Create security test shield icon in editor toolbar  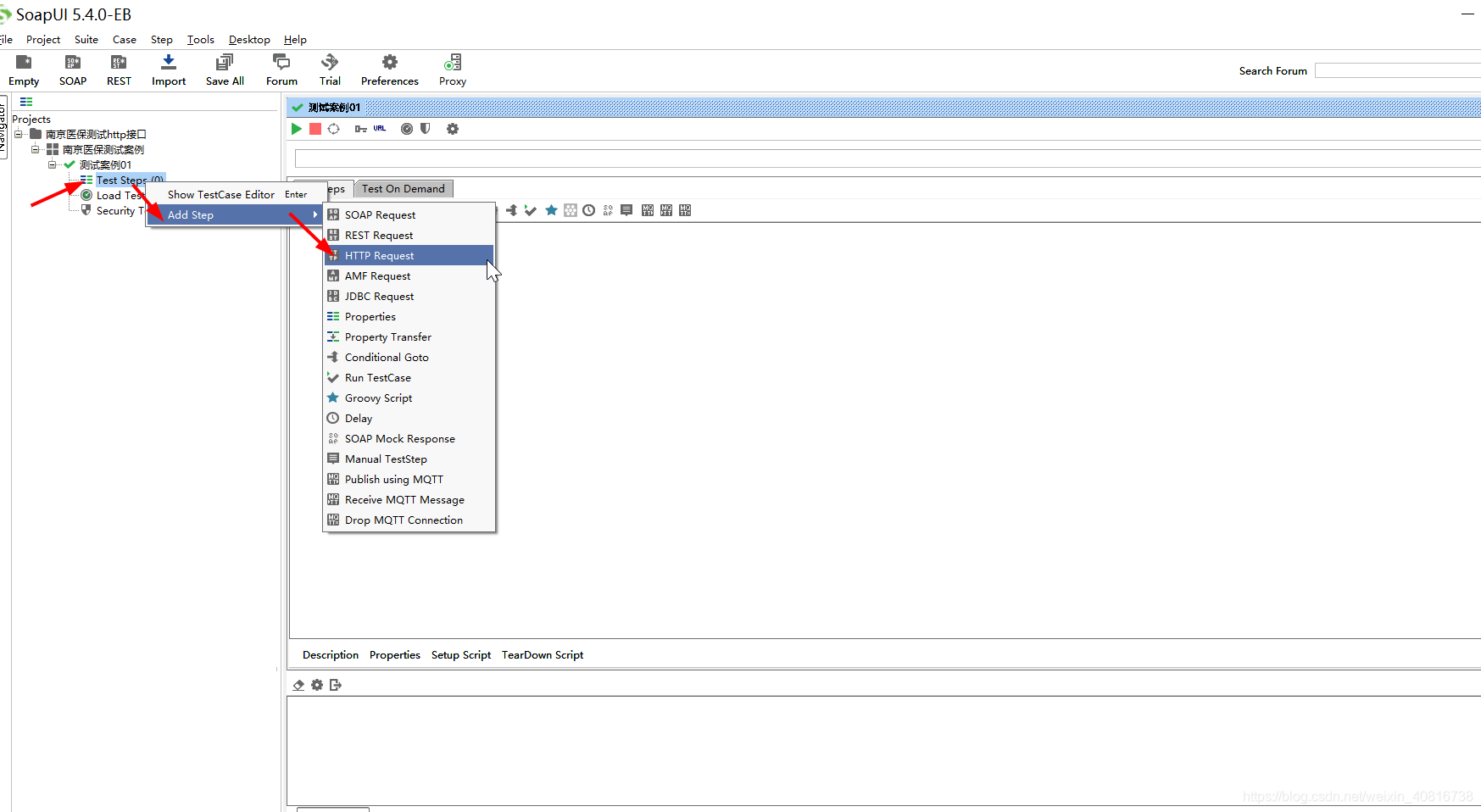pos(426,129)
